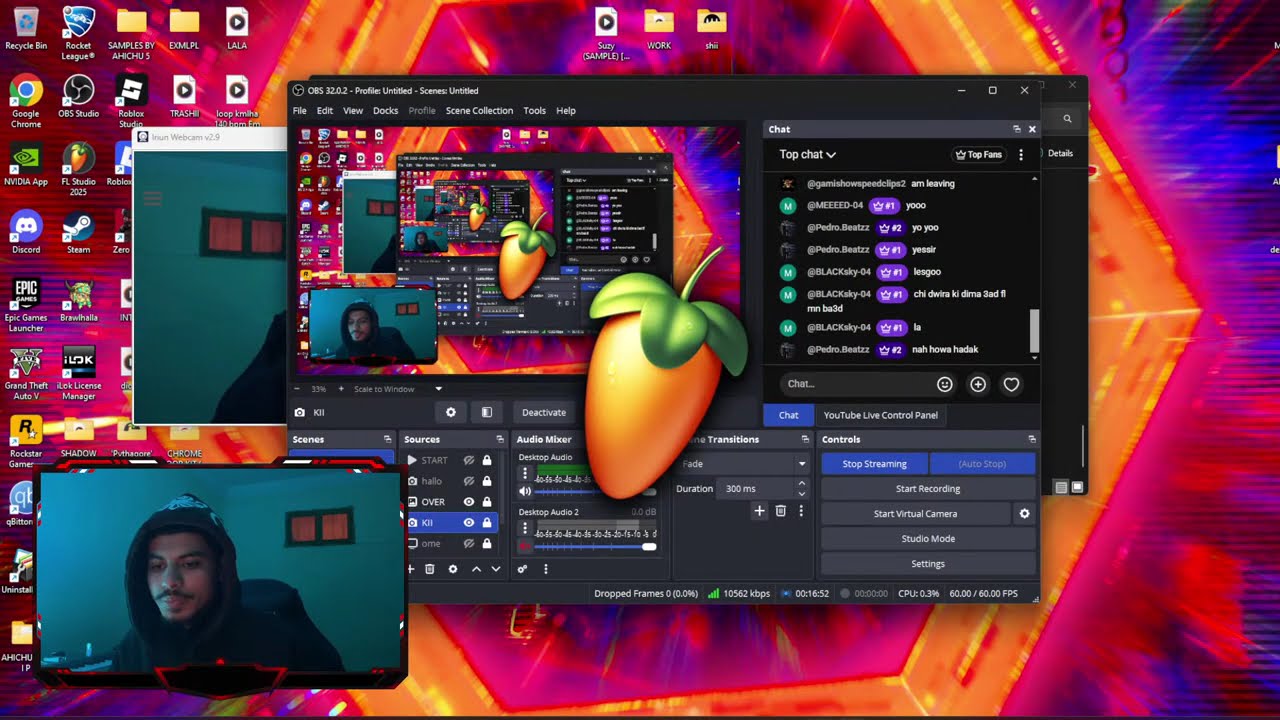Viewport: 1280px width, 720px height.
Task: Open Desktop Audio 2 channel options menu
Action: tap(525, 528)
